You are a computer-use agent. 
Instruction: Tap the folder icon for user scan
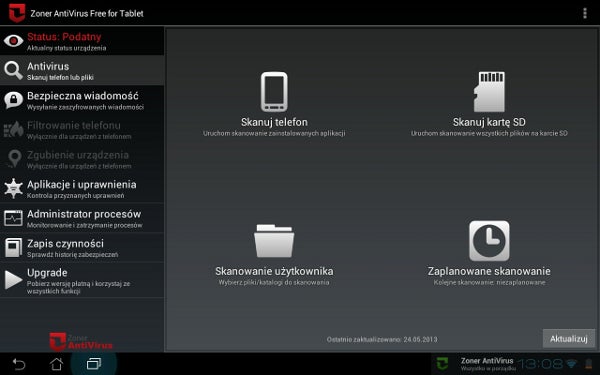[x=274, y=241]
